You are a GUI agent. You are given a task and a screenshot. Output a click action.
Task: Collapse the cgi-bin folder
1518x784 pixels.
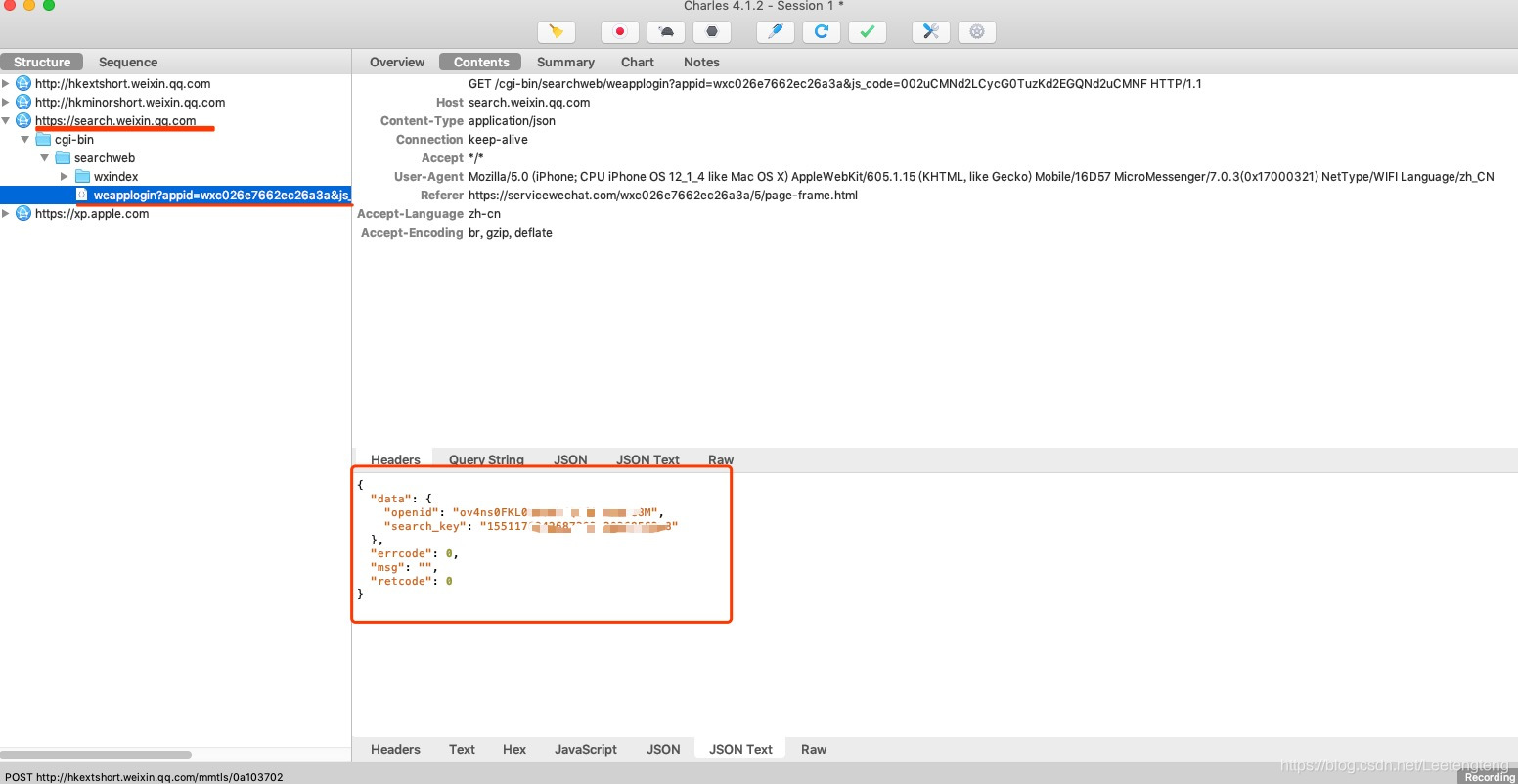tap(25, 139)
